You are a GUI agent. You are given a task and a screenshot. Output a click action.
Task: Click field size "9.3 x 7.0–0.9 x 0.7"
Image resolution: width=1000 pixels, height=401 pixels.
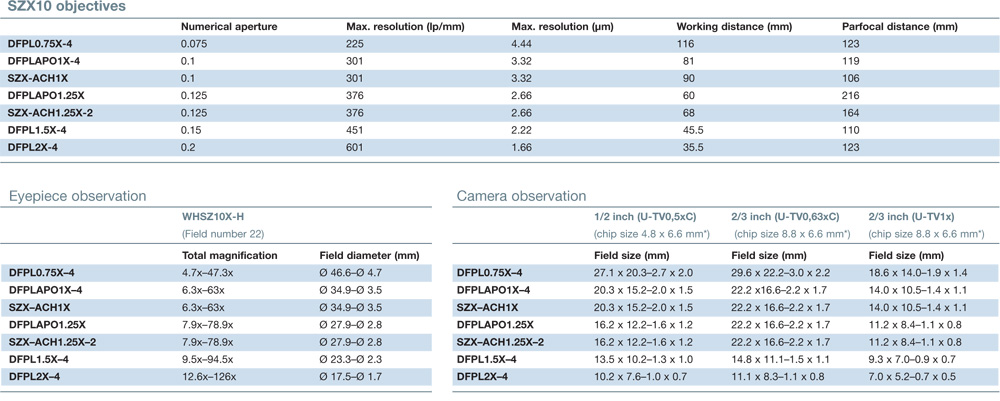point(913,360)
